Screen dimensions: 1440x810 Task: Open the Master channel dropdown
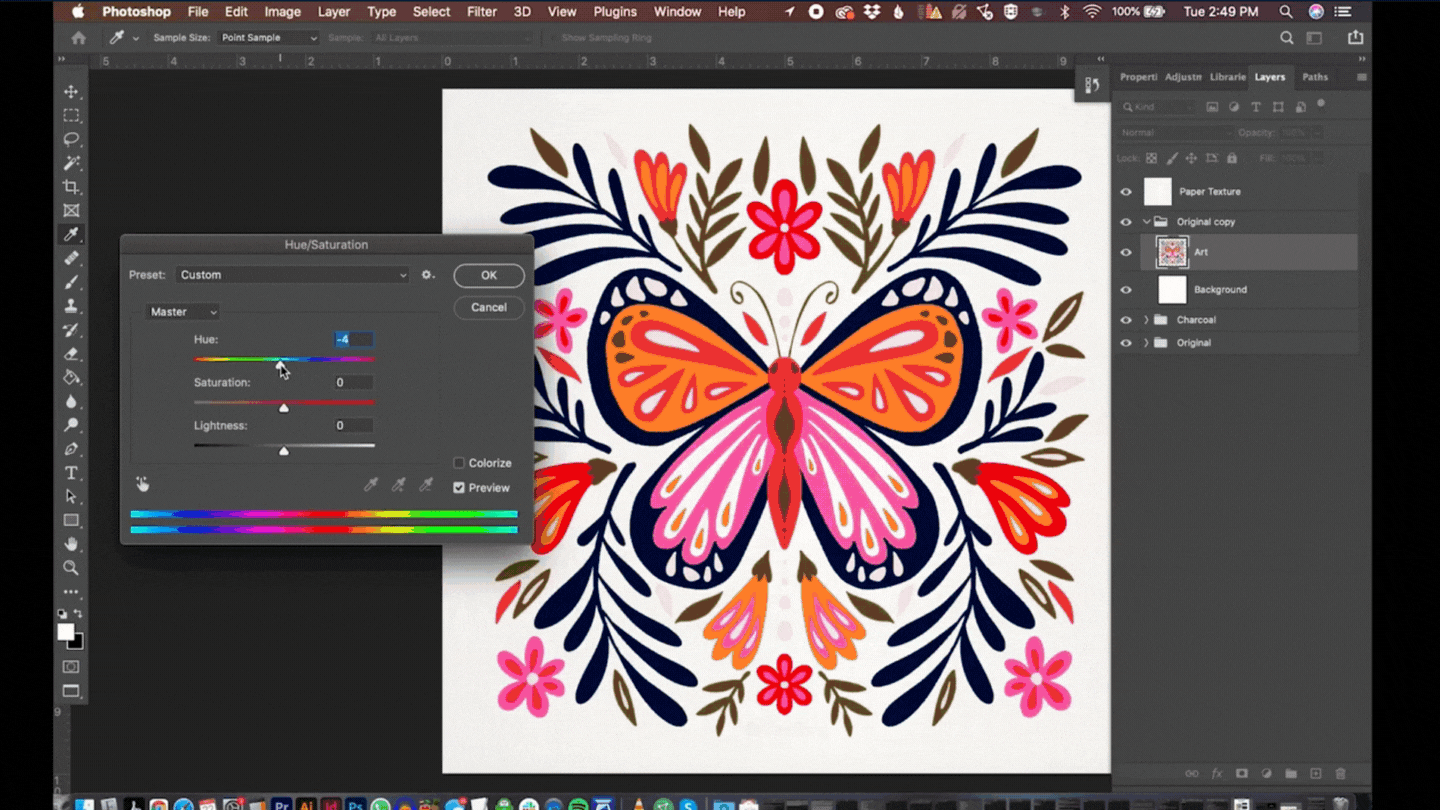coord(182,311)
